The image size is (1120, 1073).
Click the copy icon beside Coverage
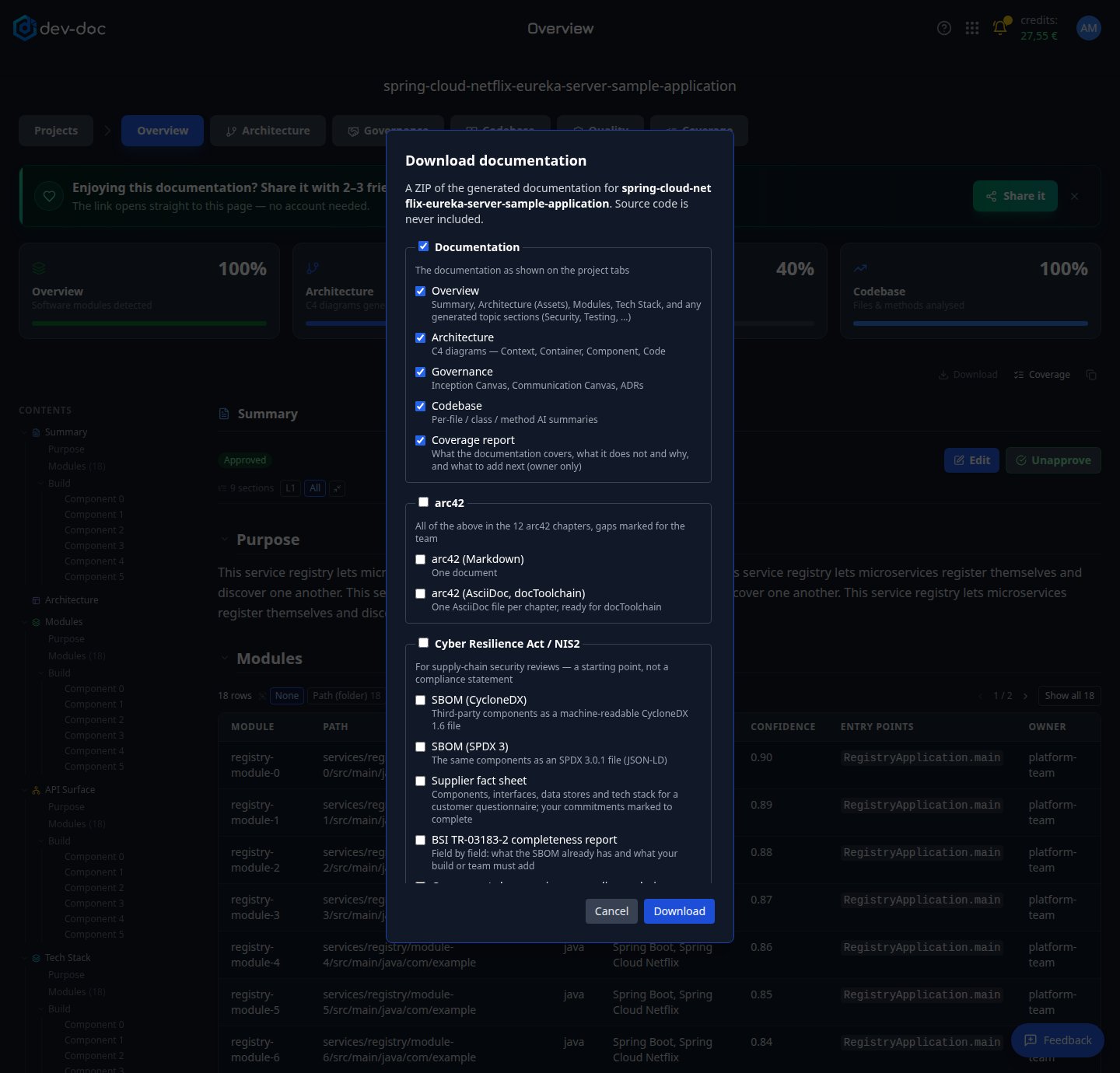coord(1091,375)
